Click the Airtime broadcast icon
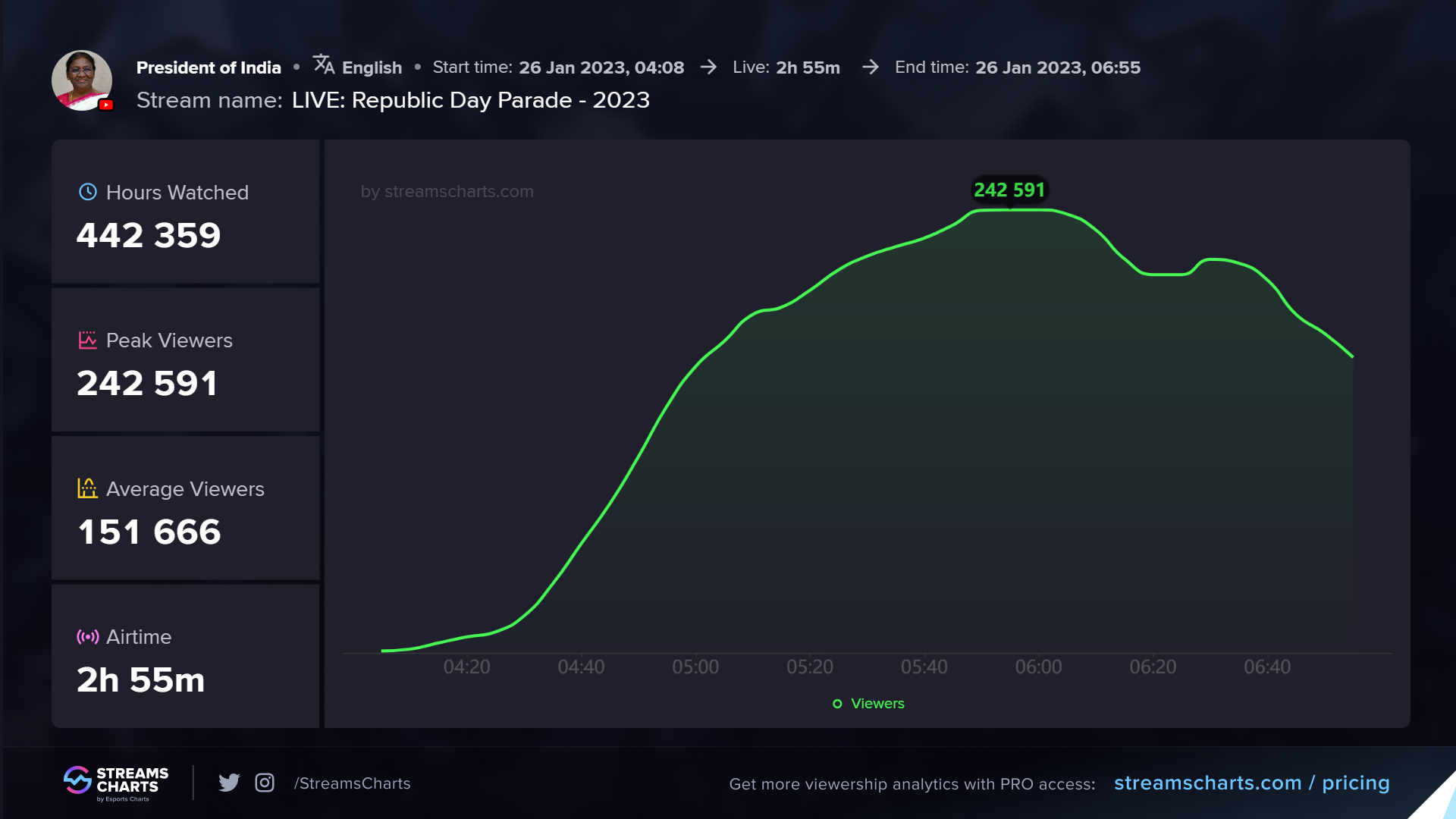Viewport: 1456px width, 819px height. click(x=88, y=637)
